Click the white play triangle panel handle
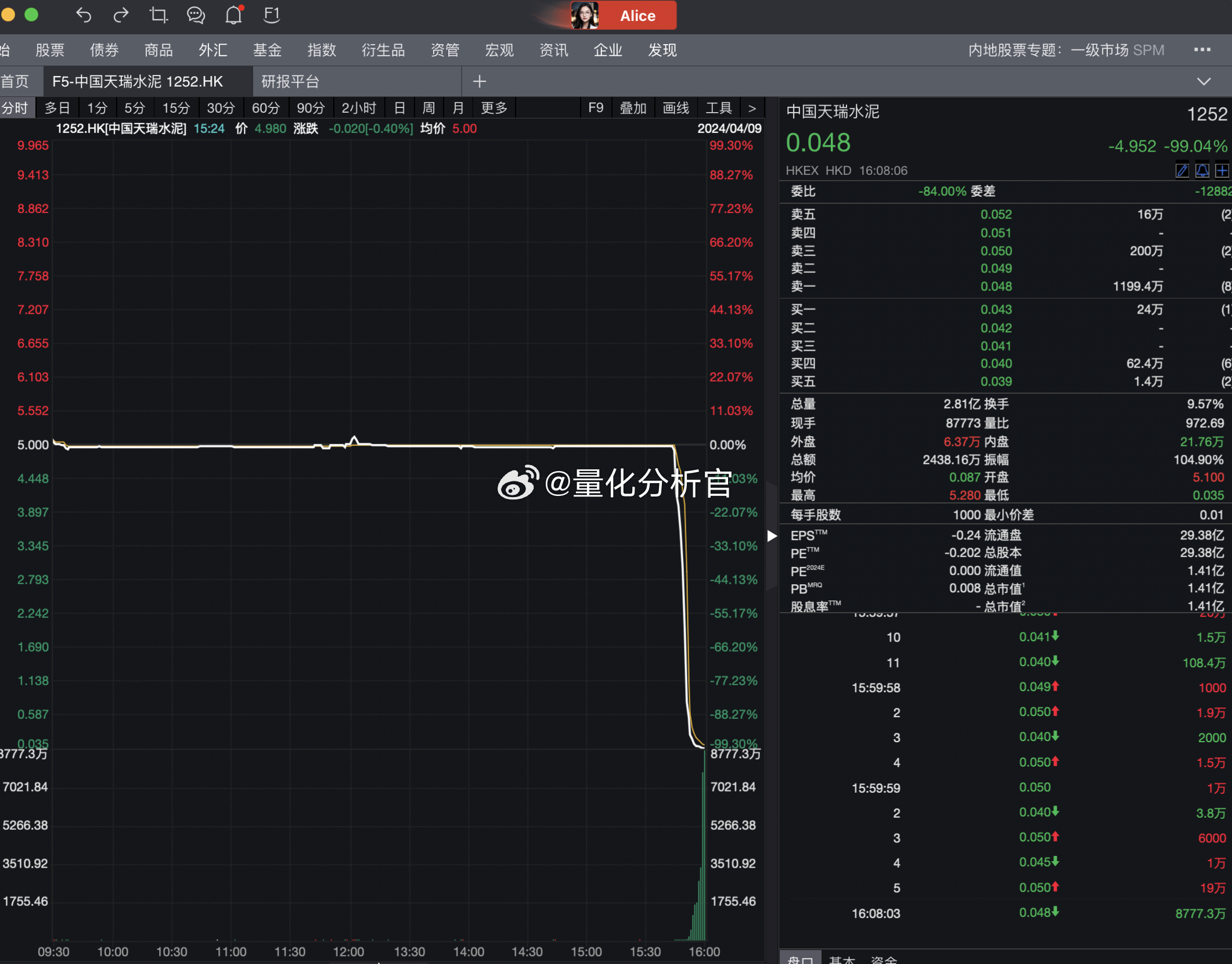1232x964 pixels. point(772,535)
